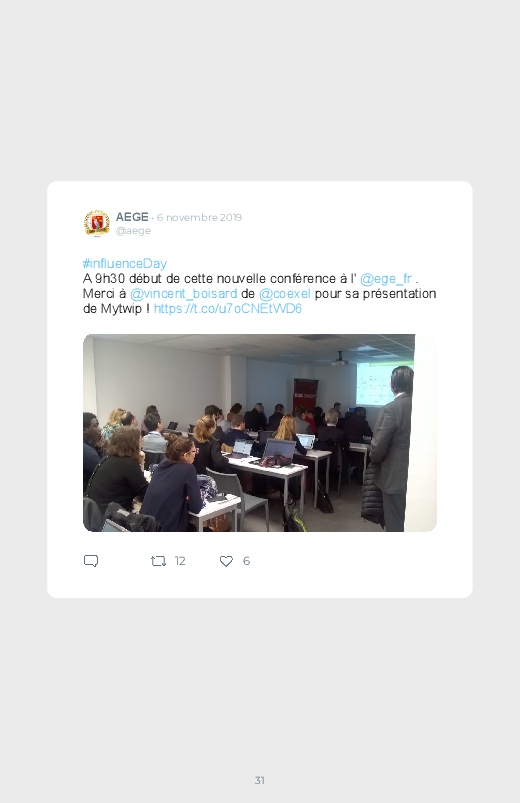
Task: Click the heart like icon
Action: tap(226, 561)
